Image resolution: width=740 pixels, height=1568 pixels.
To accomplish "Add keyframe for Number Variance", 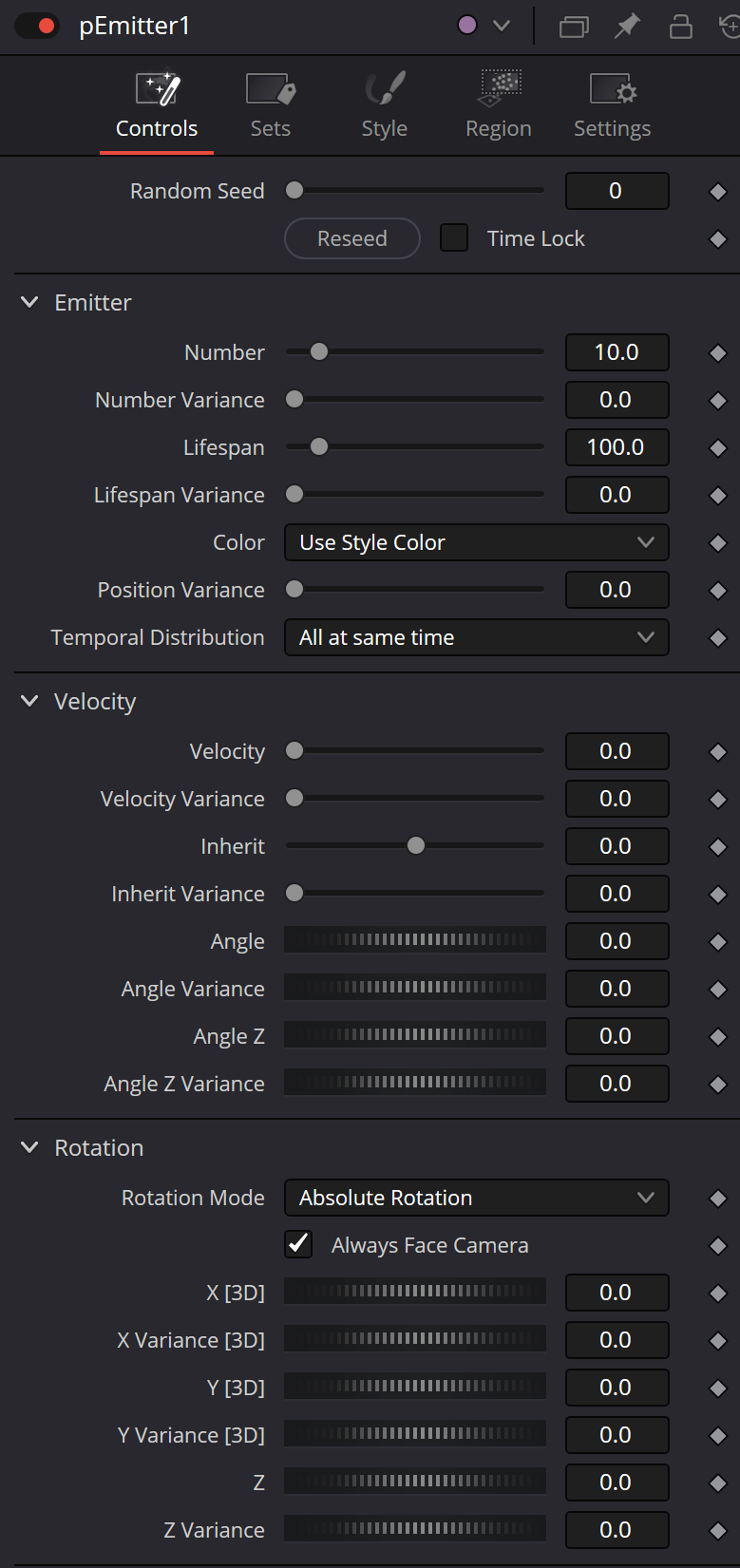I will pyautogui.click(x=718, y=401).
